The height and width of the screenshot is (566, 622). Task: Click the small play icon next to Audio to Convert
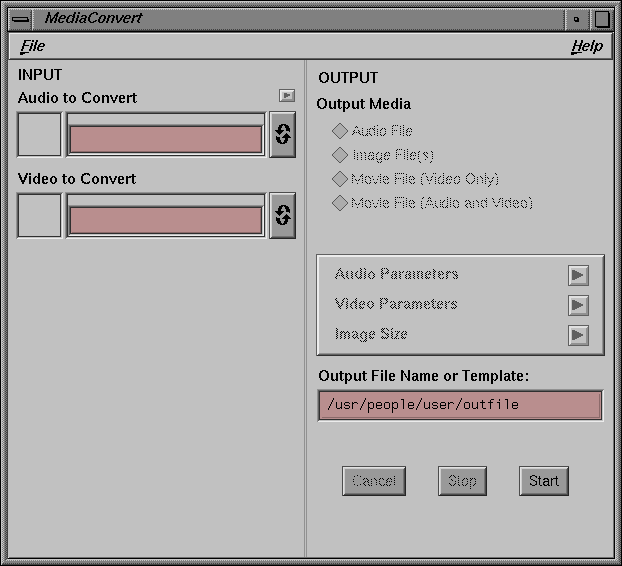click(287, 96)
